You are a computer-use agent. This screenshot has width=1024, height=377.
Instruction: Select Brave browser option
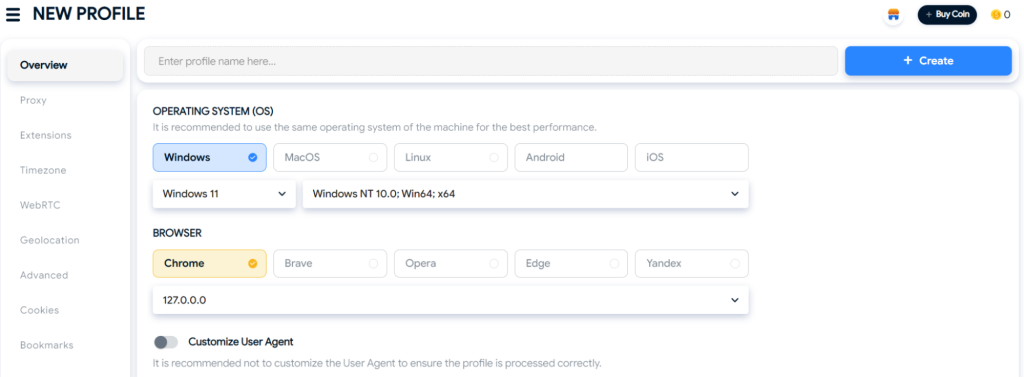(x=330, y=264)
